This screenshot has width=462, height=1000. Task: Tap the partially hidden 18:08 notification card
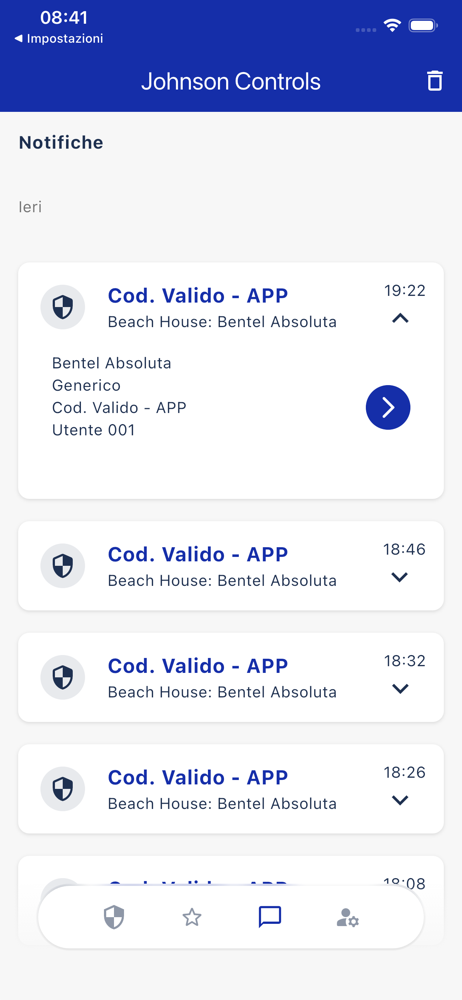pos(231,871)
